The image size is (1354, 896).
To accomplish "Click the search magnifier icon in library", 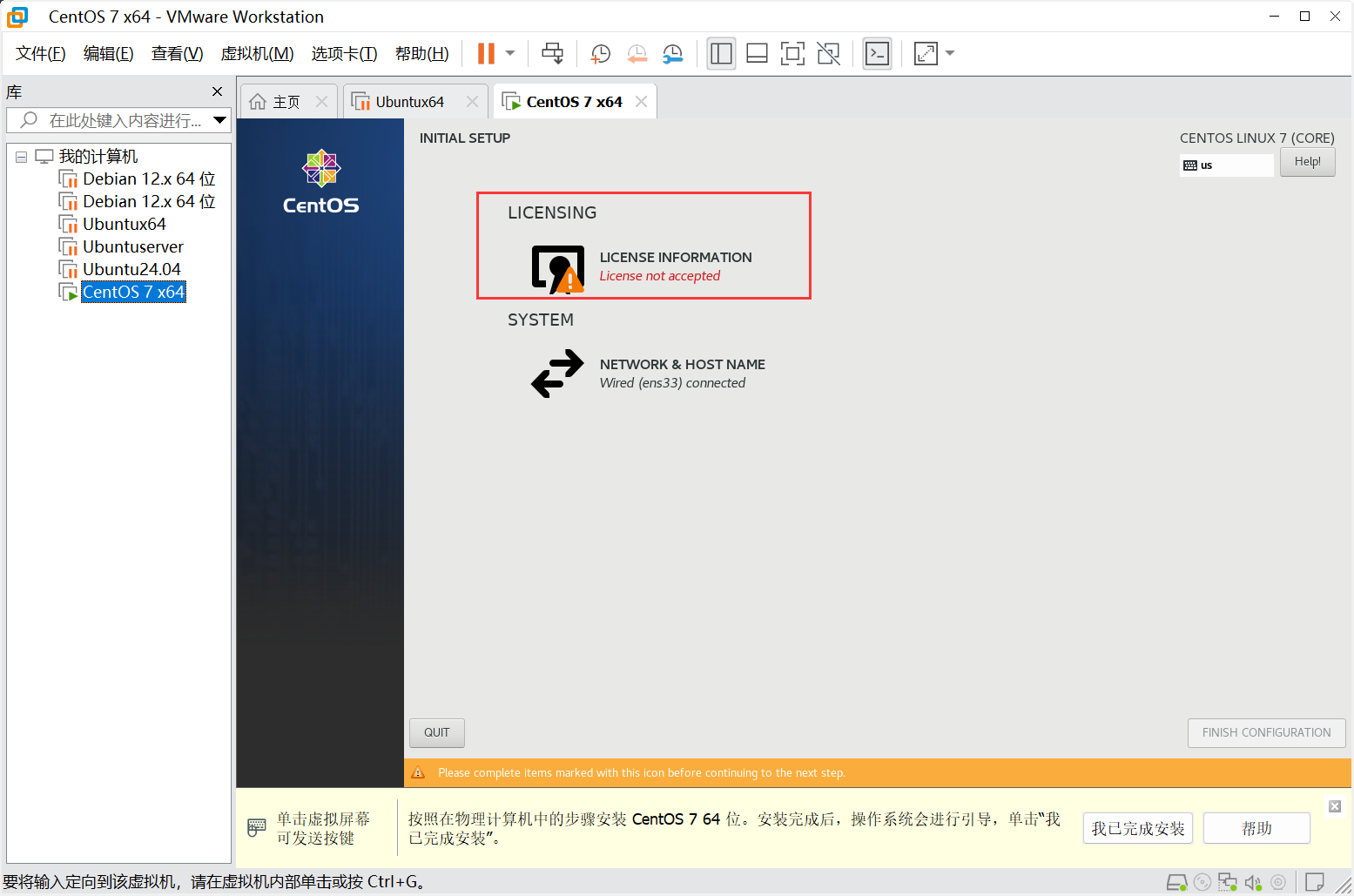I will 29,120.
